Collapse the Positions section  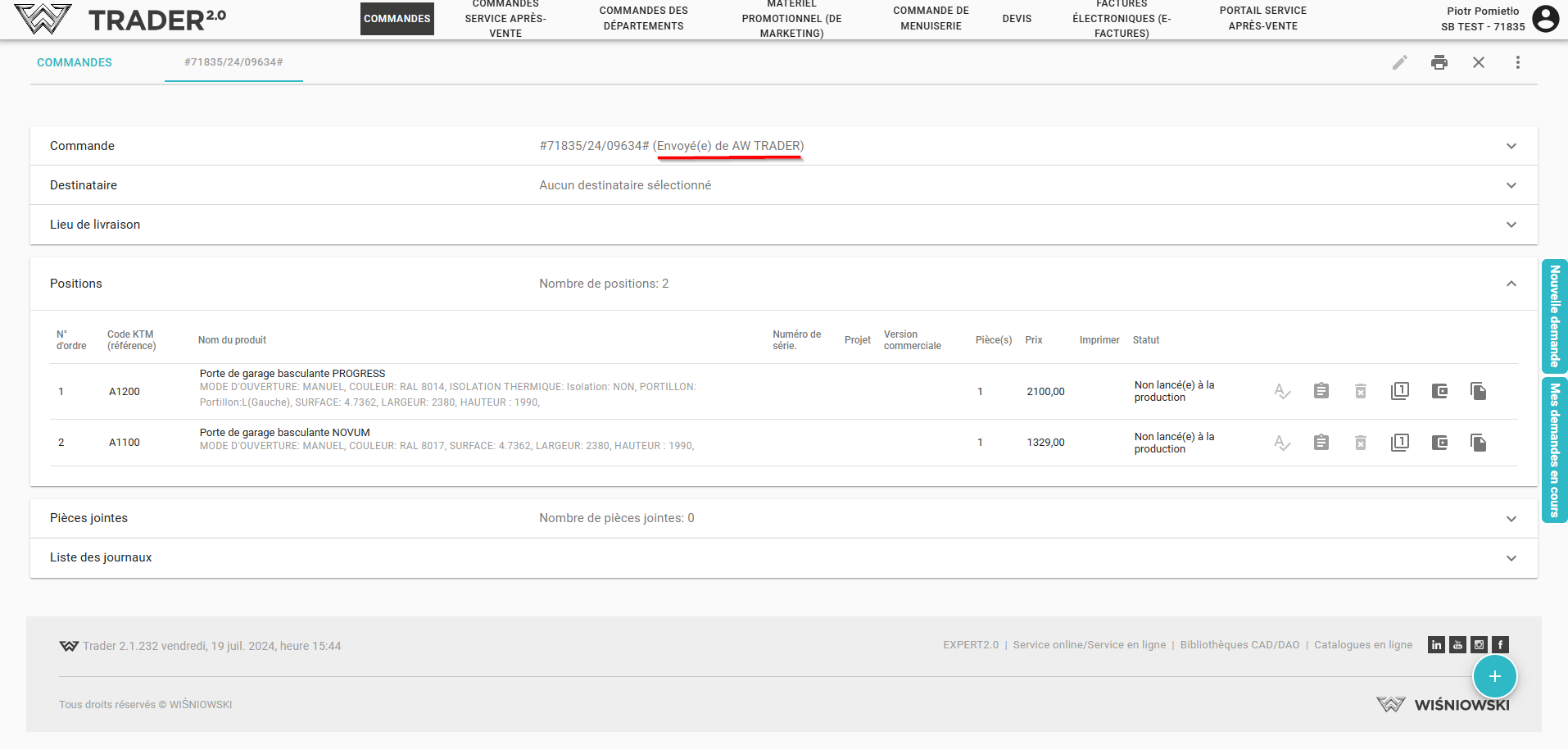click(1511, 284)
